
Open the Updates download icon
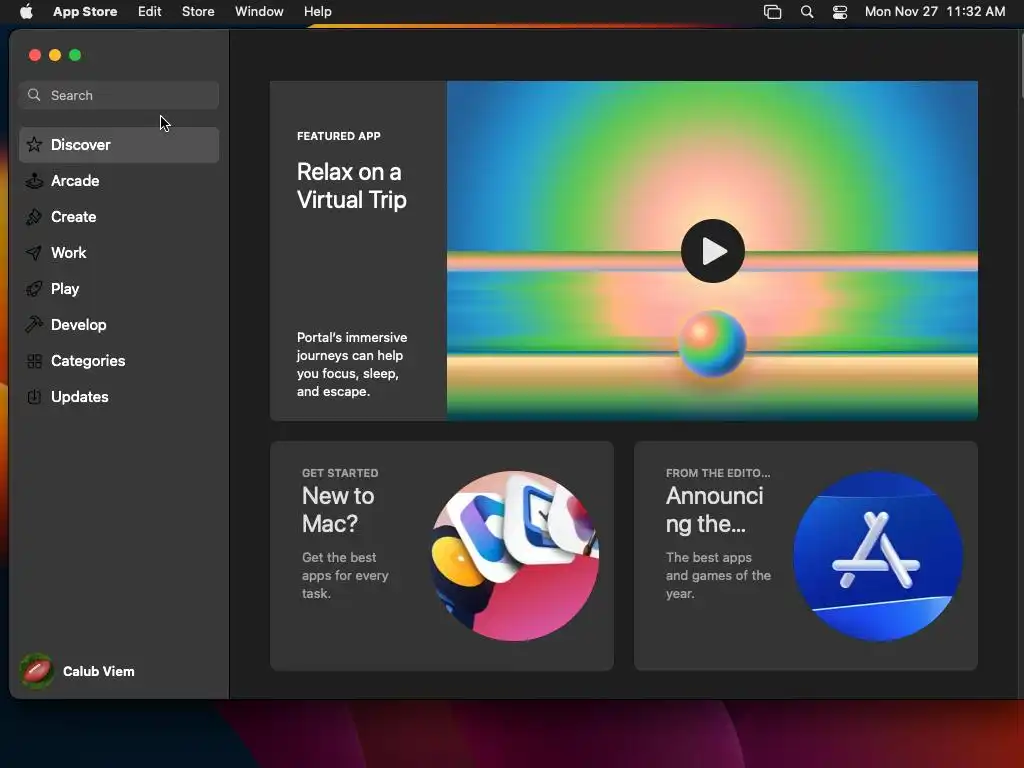34,396
